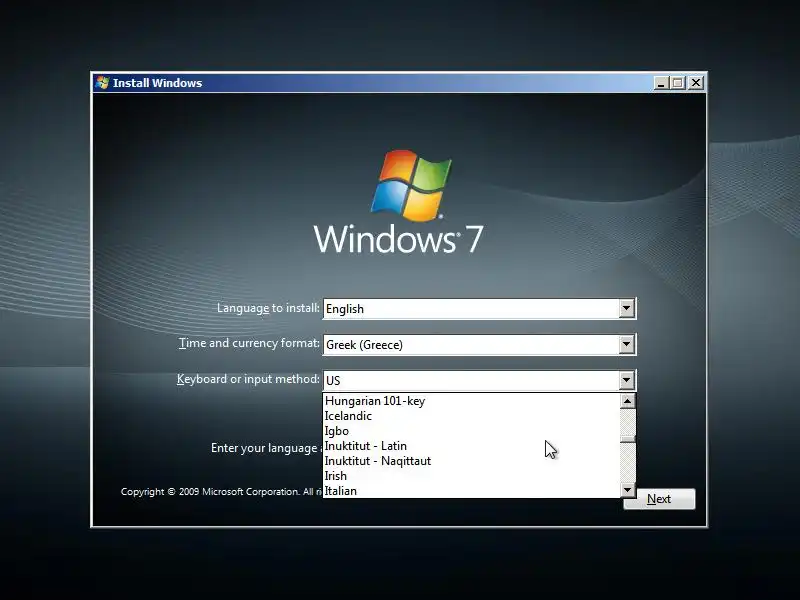Click the list scrollbar down arrow
Viewport: 800px width, 600px height.
628,490
